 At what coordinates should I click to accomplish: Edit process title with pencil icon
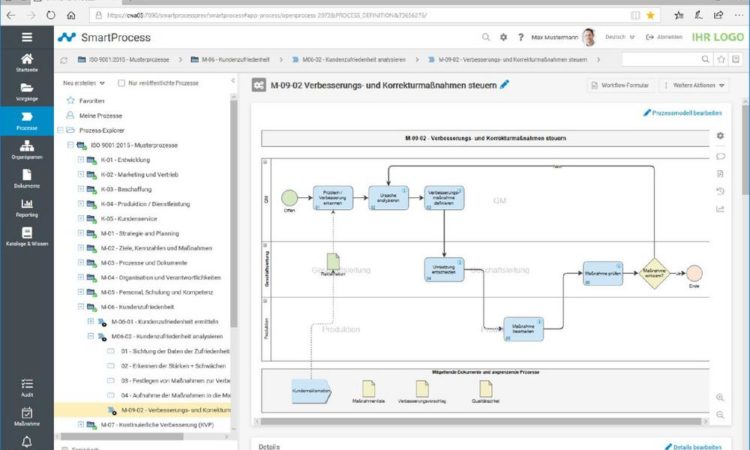coord(504,85)
